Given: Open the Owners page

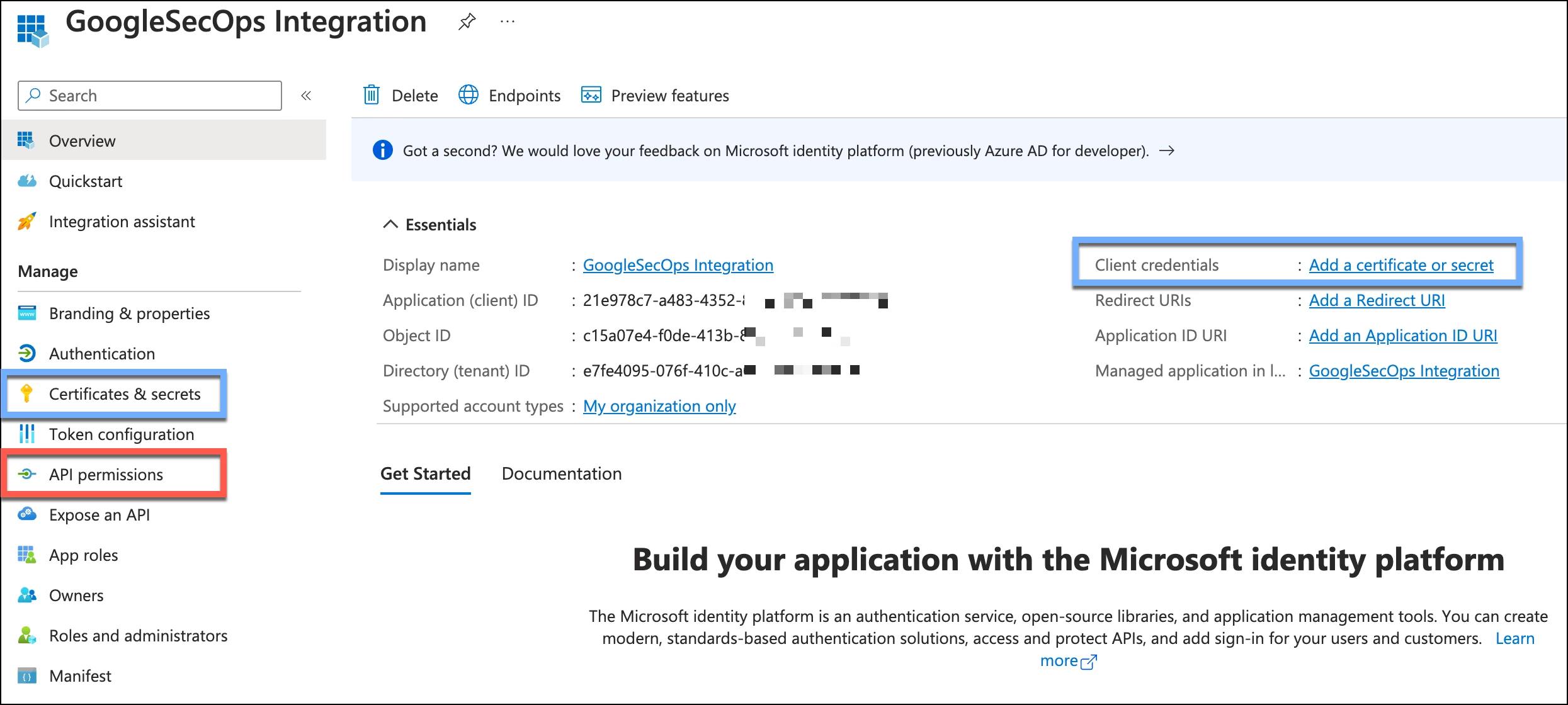Looking at the screenshot, I should point(76,595).
